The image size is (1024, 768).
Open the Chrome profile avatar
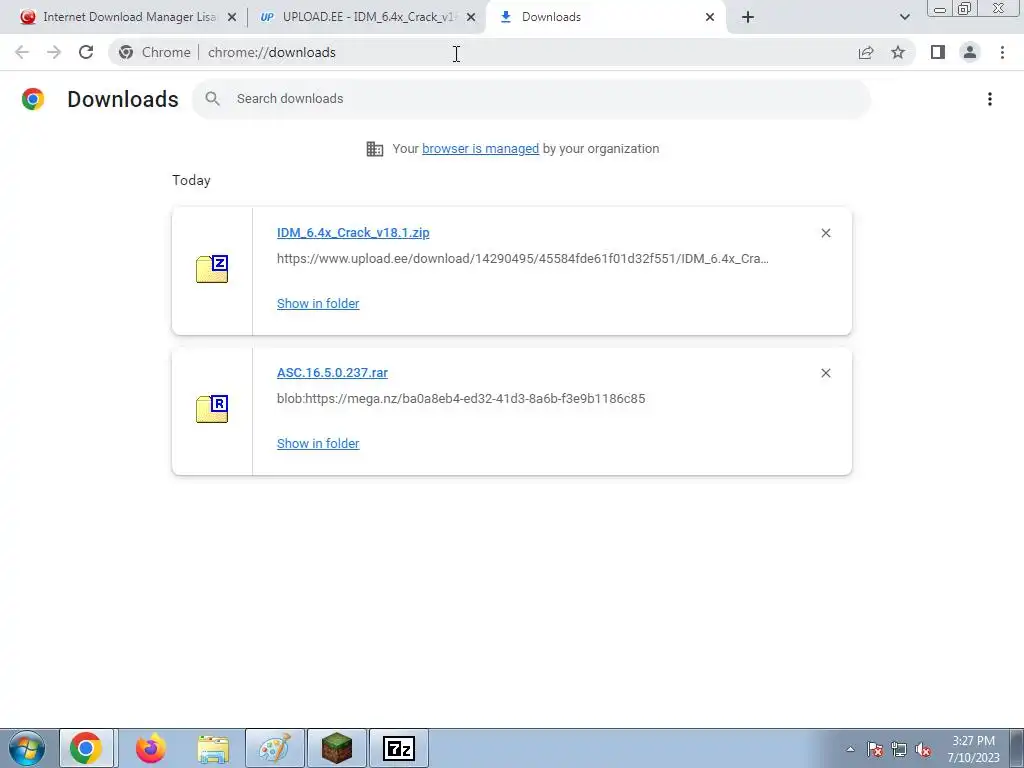point(970,52)
